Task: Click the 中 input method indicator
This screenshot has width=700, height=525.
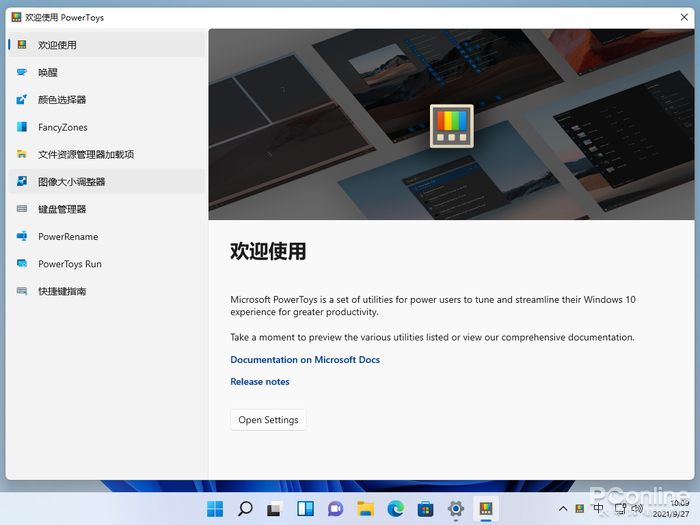Action: (598, 508)
